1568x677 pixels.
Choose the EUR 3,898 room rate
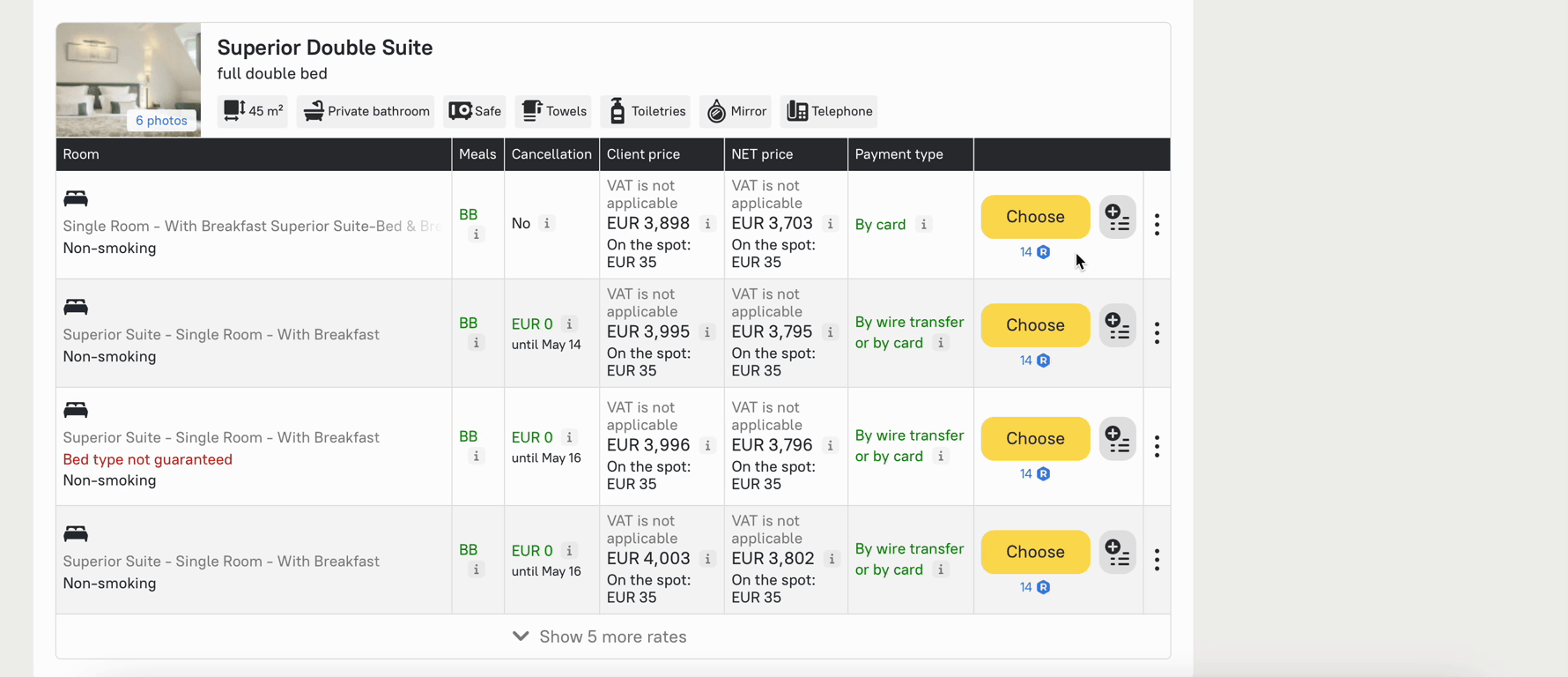(x=1034, y=217)
